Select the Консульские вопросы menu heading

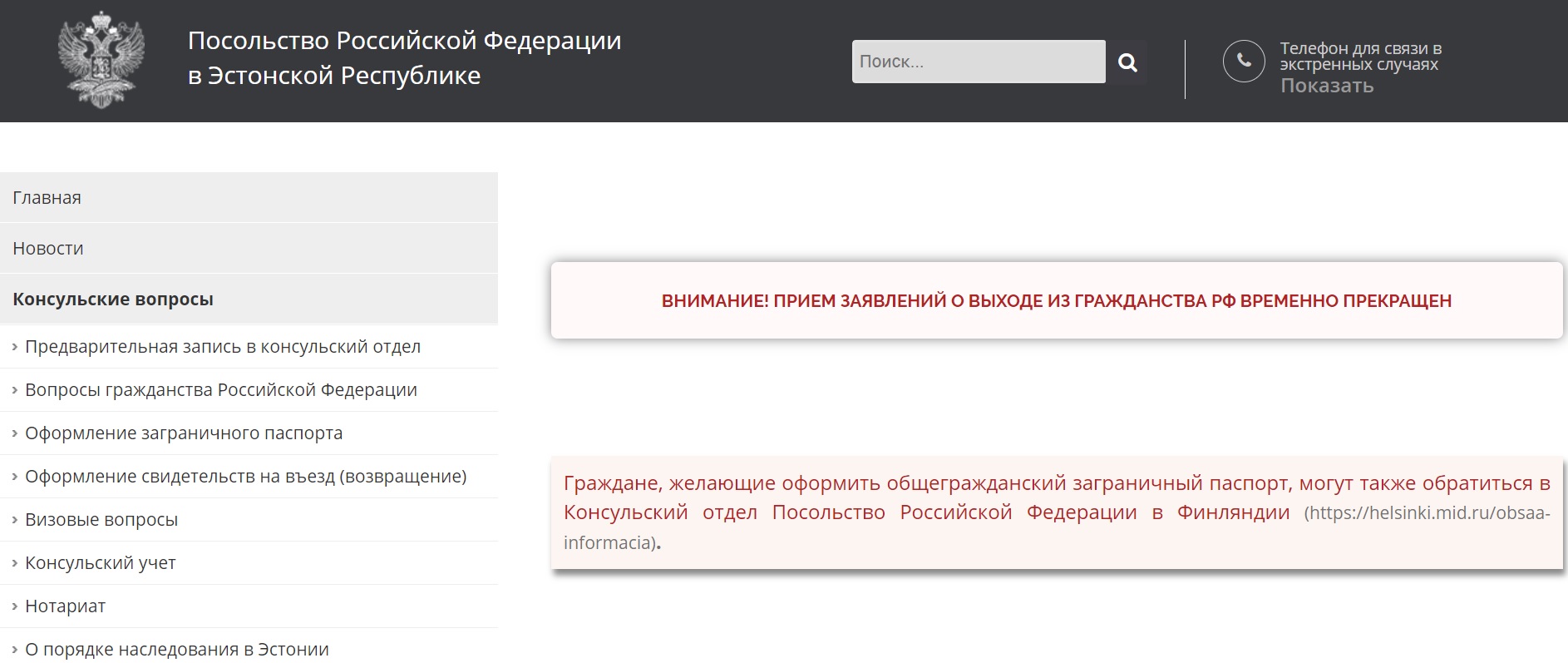tap(113, 299)
